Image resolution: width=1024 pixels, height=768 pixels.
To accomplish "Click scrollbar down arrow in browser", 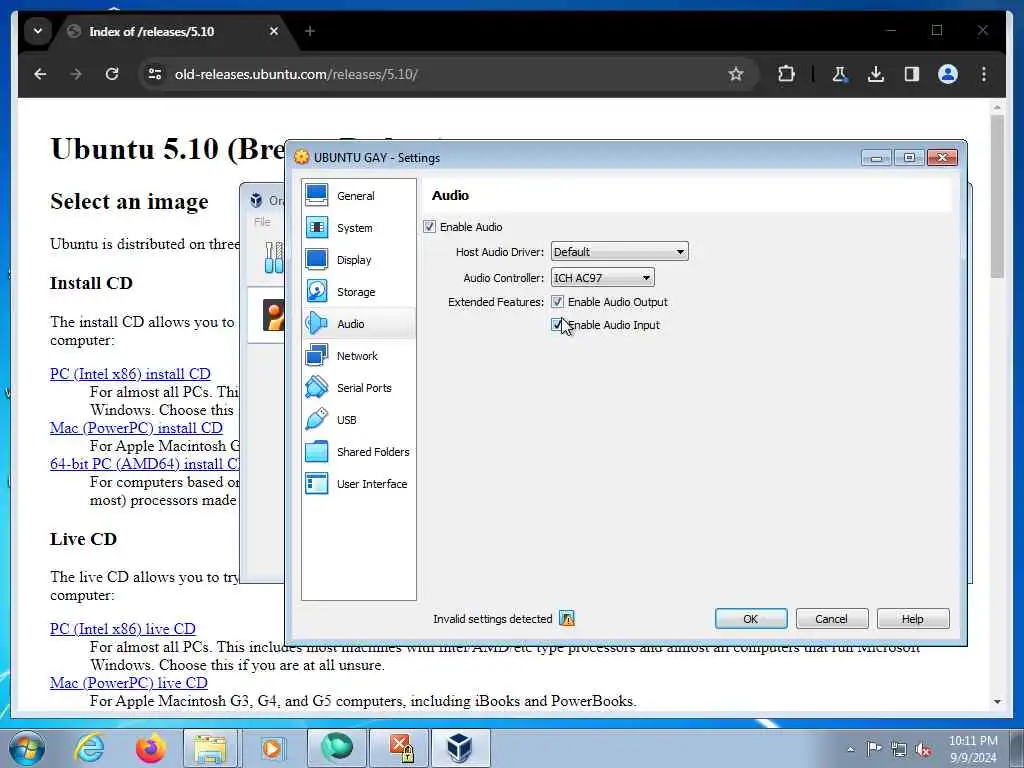I will [x=997, y=701].
